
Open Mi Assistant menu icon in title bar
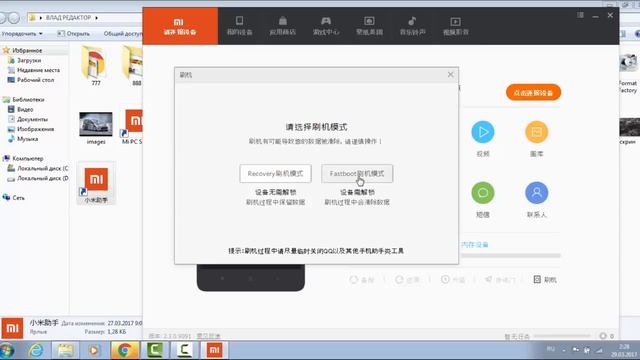pos(580,16)
